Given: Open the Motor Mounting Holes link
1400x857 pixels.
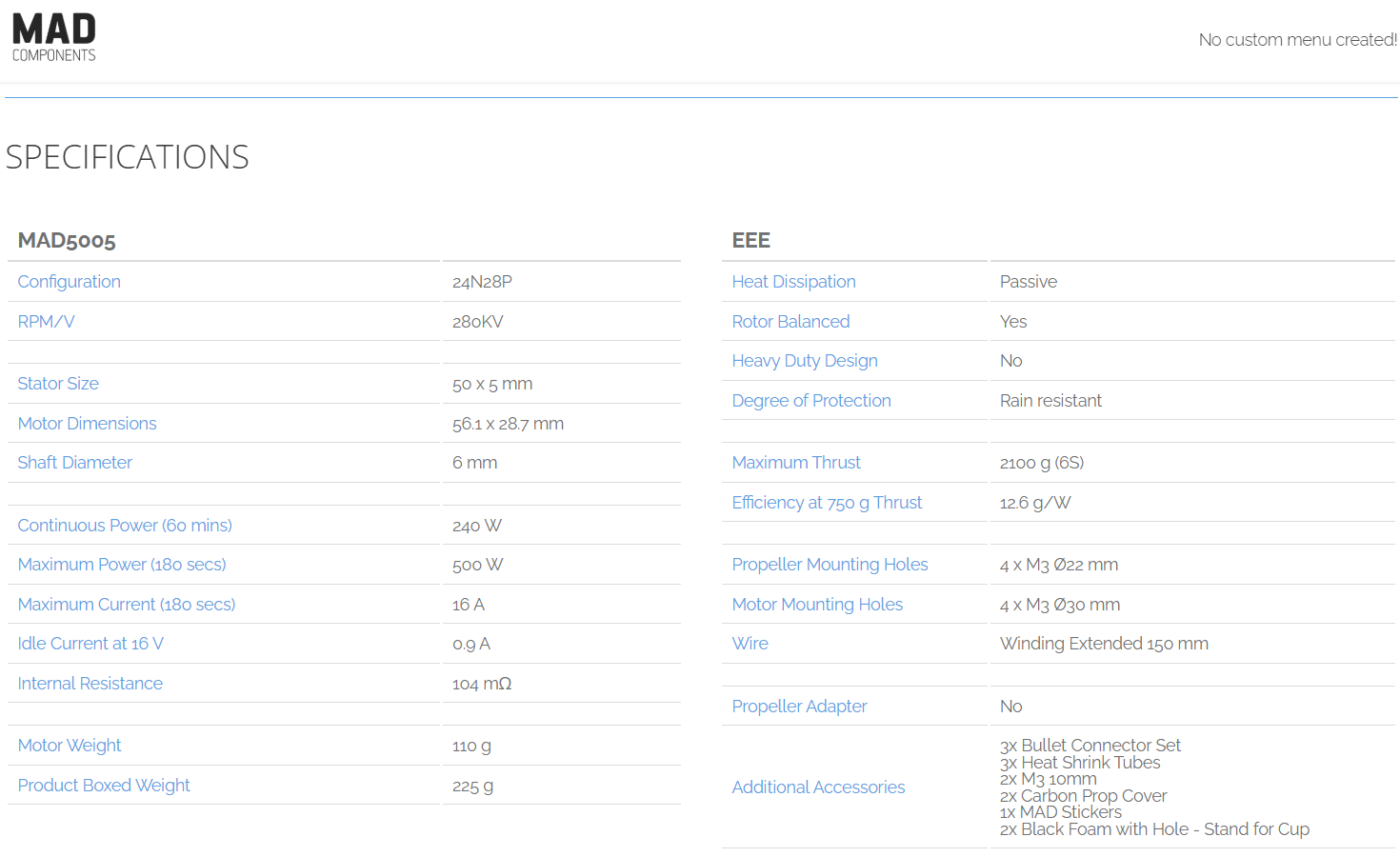Looking at the screenshot, I should 817,605.
